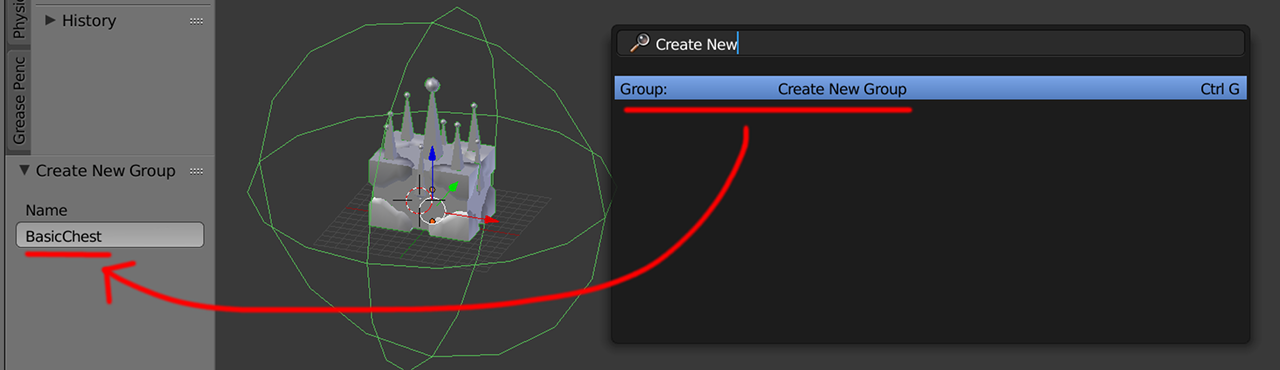Click the grip handle of Create New Group panel
Screen dimensions: 1280x370
pyautogui.click(x=196, y=171)
